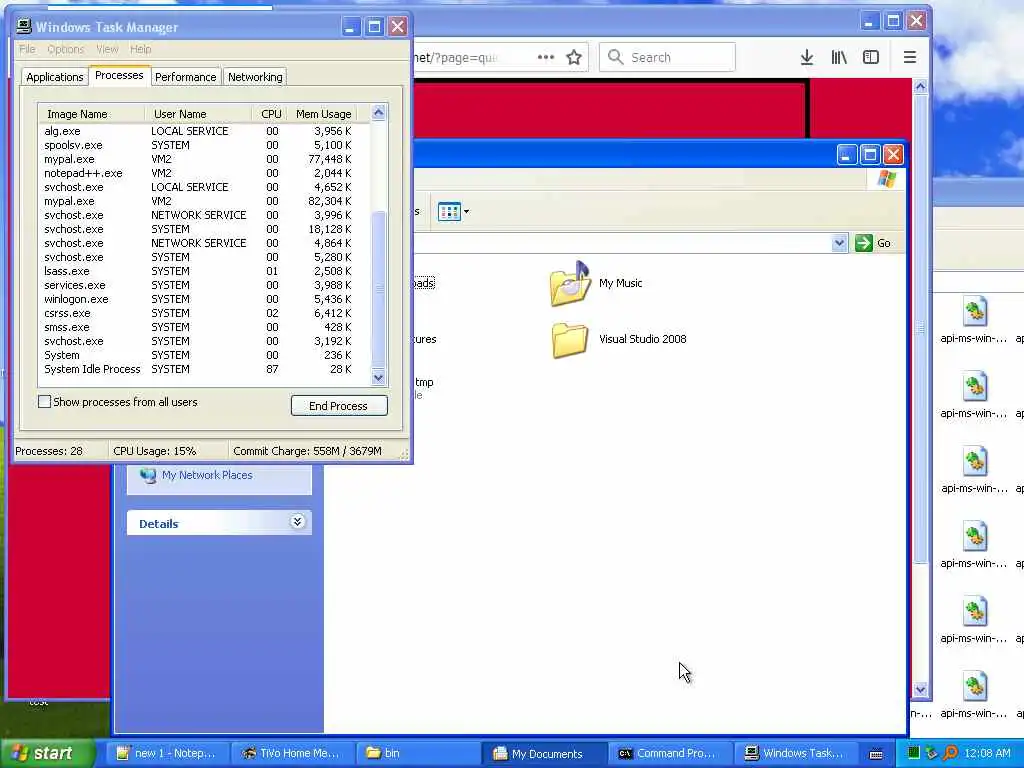Click the Windows flag logo in Explorer

point(887,178)
